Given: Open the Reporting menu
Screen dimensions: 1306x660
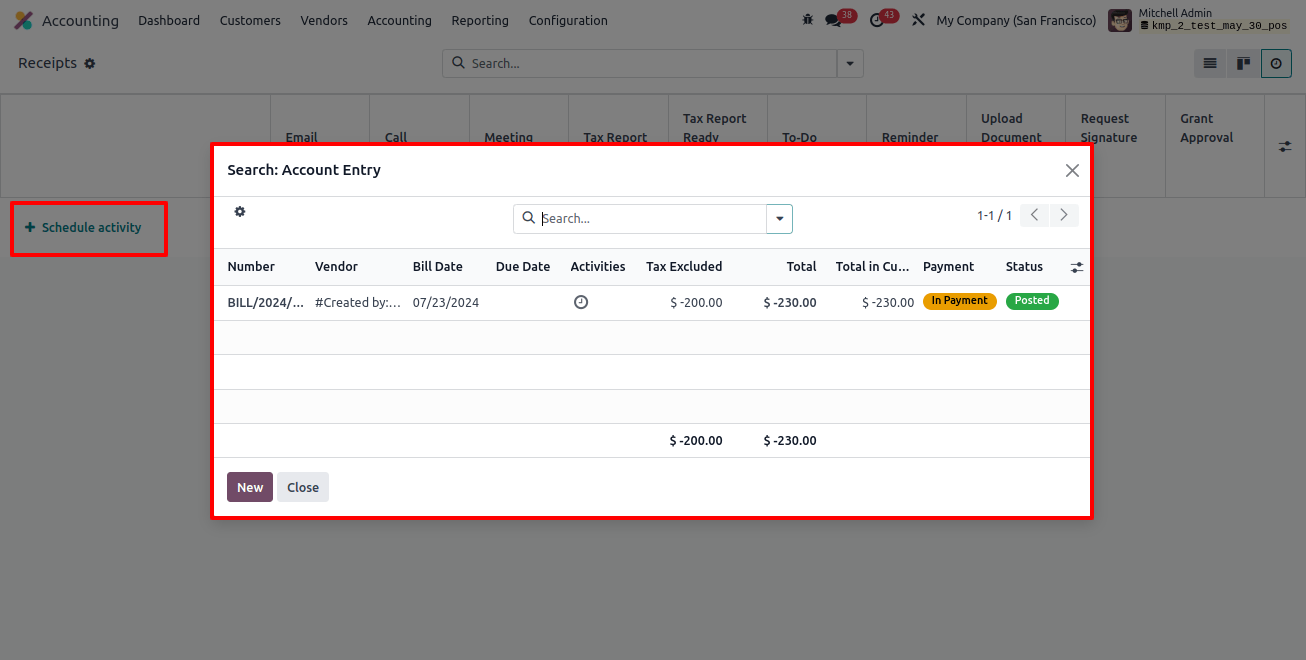Looking at the screenshot, I should tap(480, 20).
